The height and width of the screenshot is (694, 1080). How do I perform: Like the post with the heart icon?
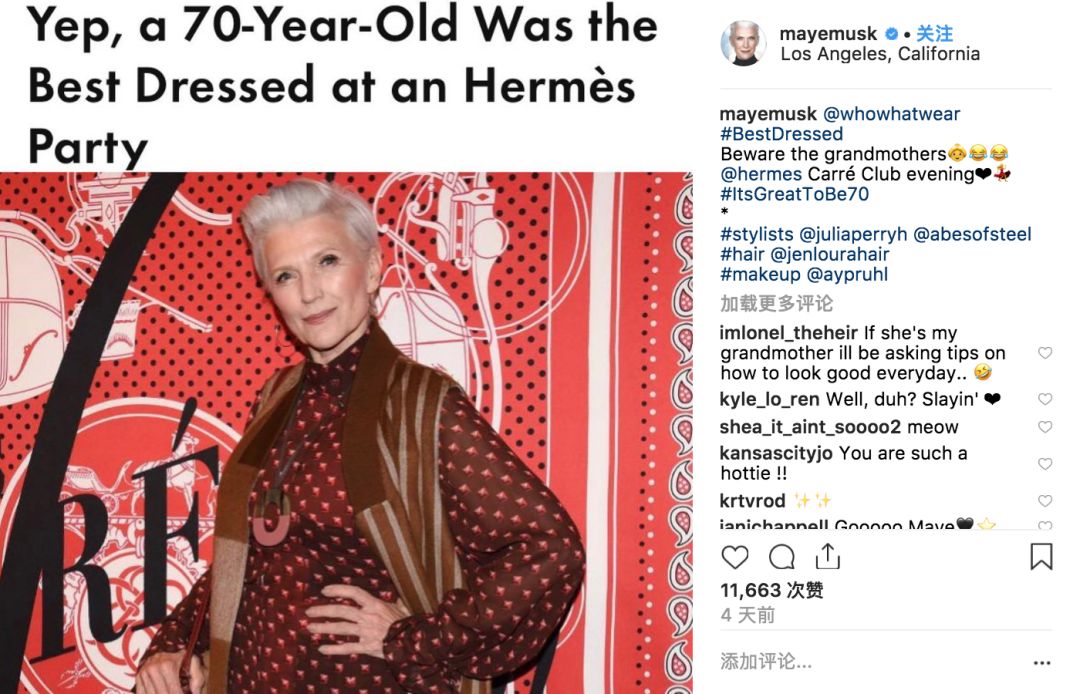click(x=734, y=557)
